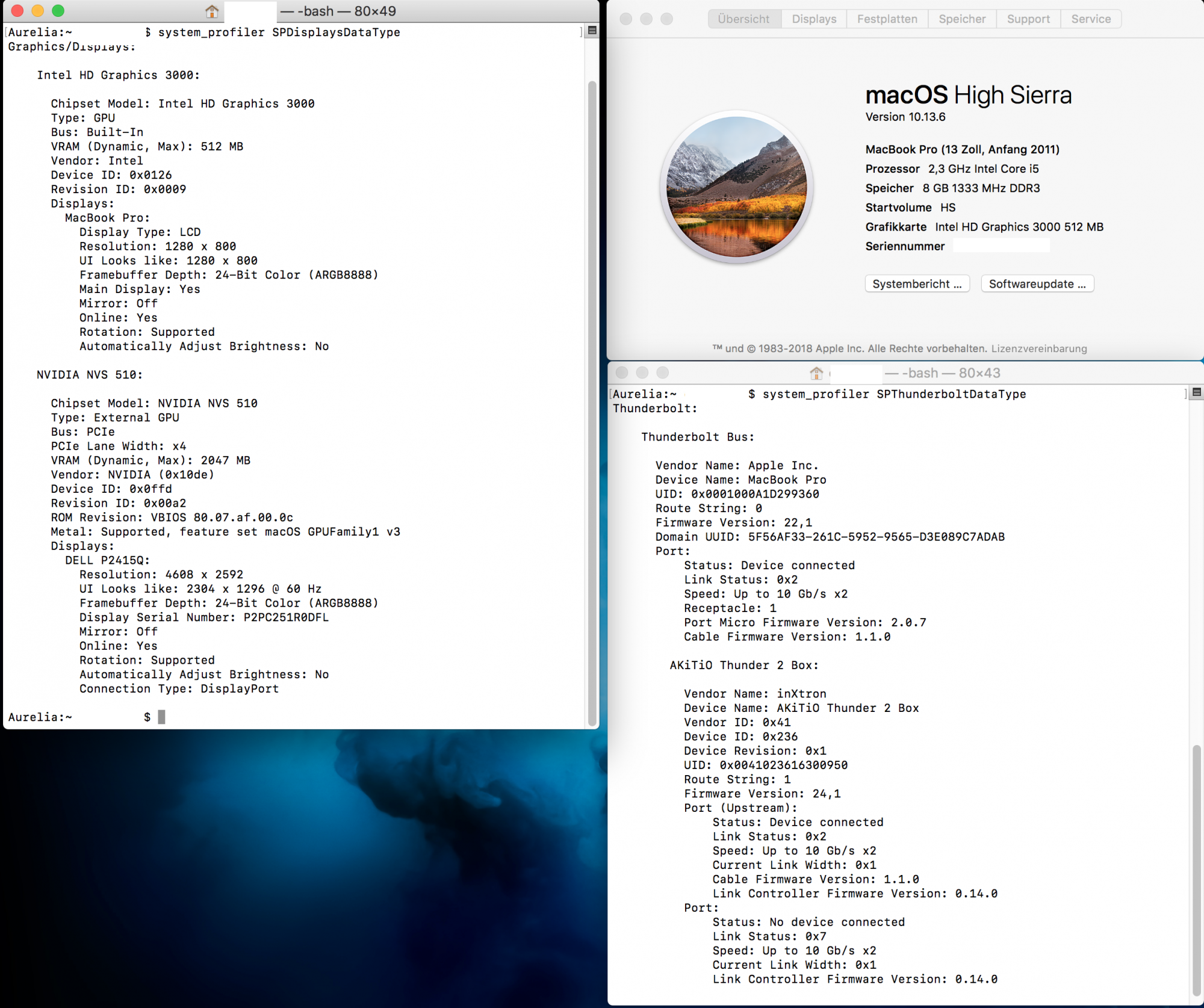Open the Lizenzvereinbarung link
This screenshot has width=1204, height=1008.
1038,348
